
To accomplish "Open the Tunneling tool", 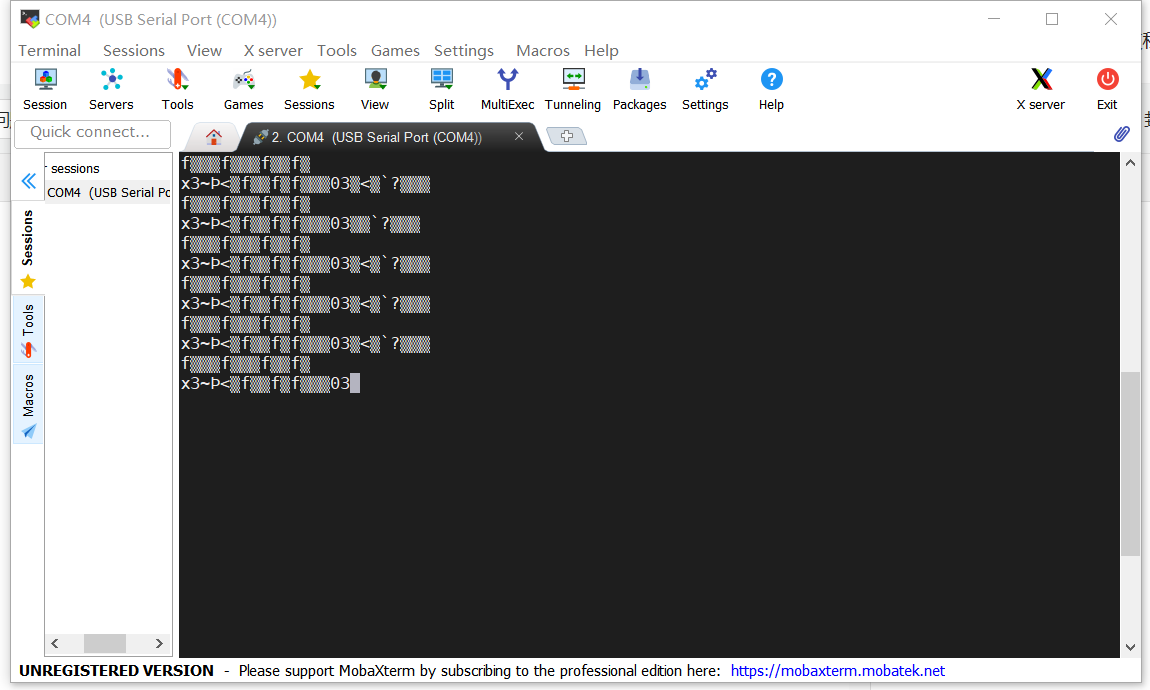I will click(573, 80).
